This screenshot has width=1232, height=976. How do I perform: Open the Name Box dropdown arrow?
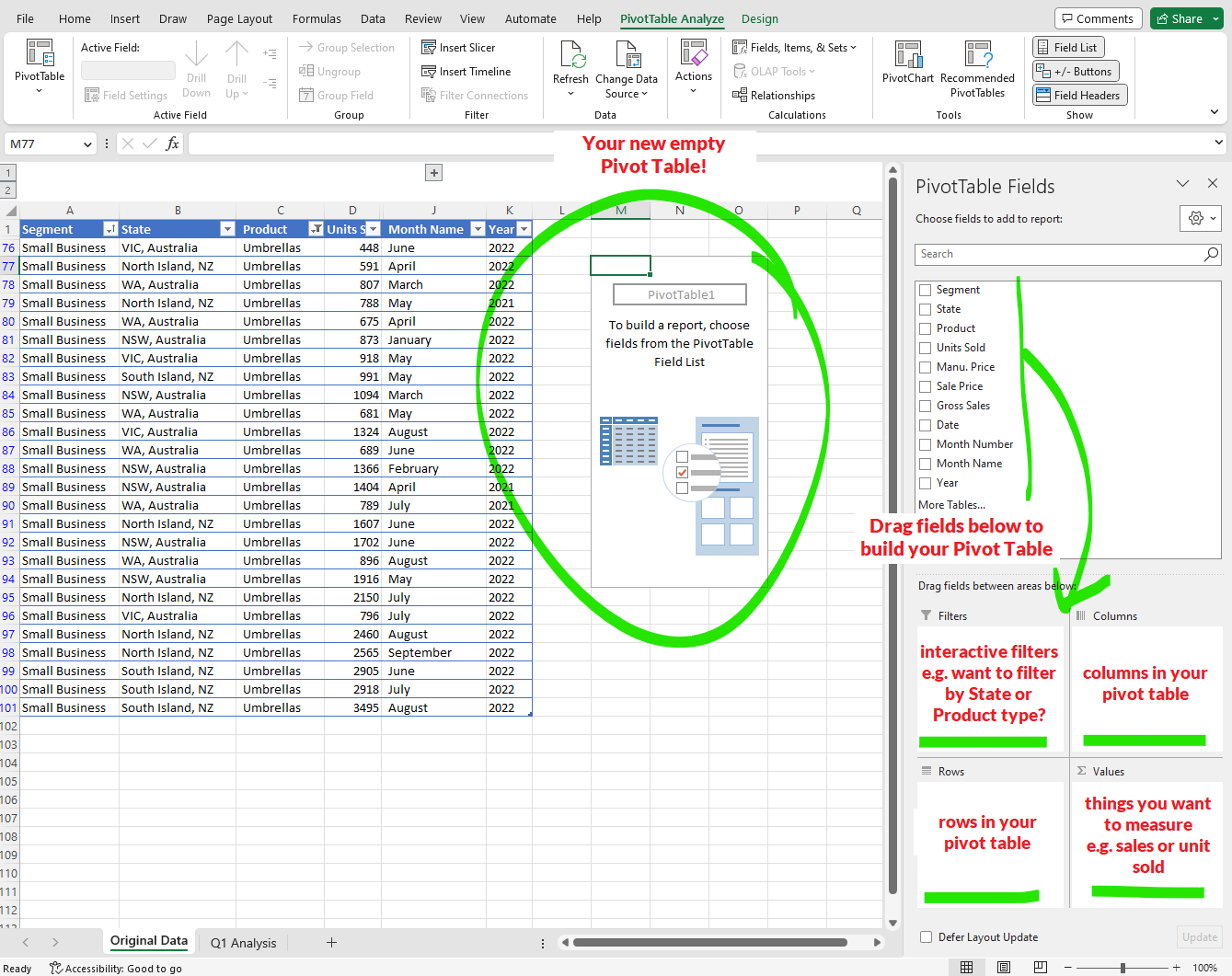point(87,144)
